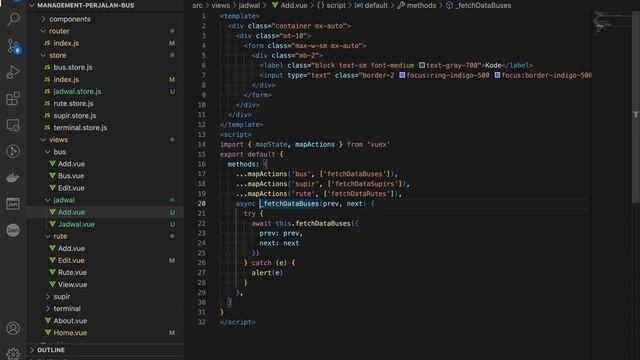Open Source Control view icon
Screen dimensions: 640x360
13,46
